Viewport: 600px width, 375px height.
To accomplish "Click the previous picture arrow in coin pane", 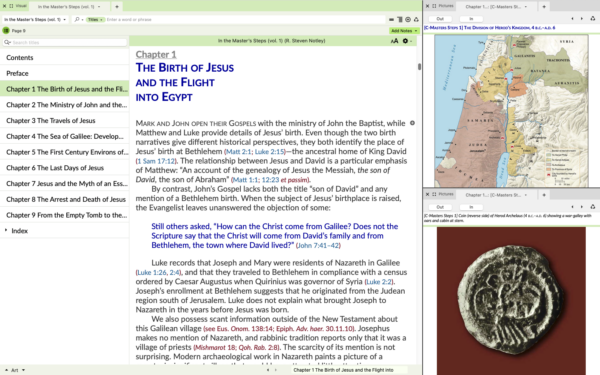I will (x=572, y=207).
